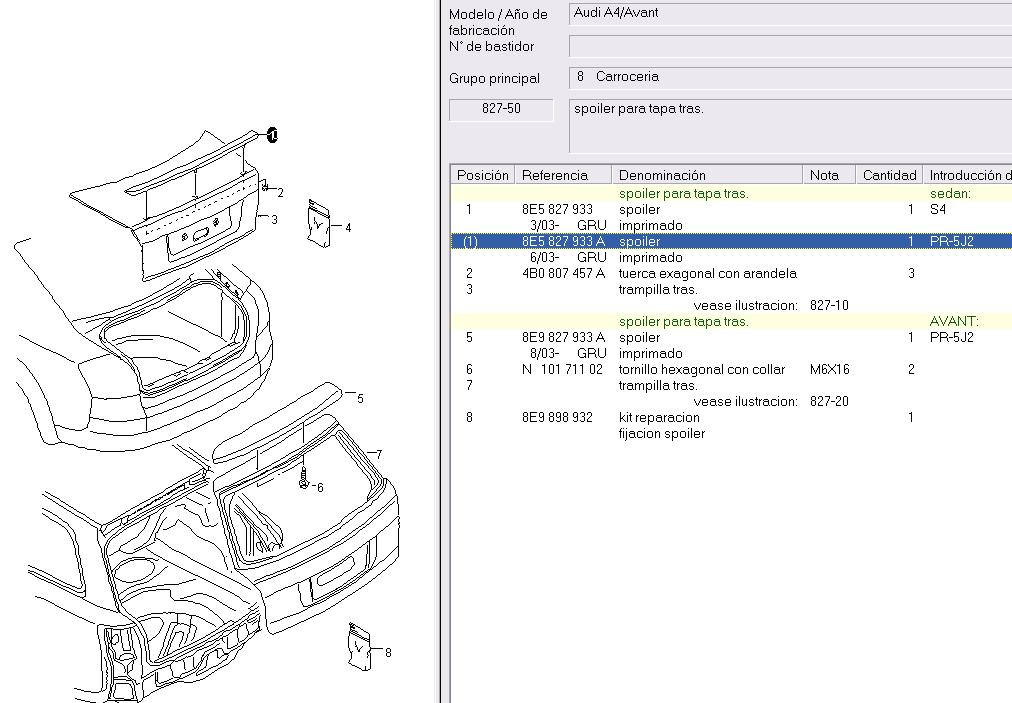Select callout 3 on the sedan trunk lid
Screen dimensions: 1012x703
coord(274,219)
